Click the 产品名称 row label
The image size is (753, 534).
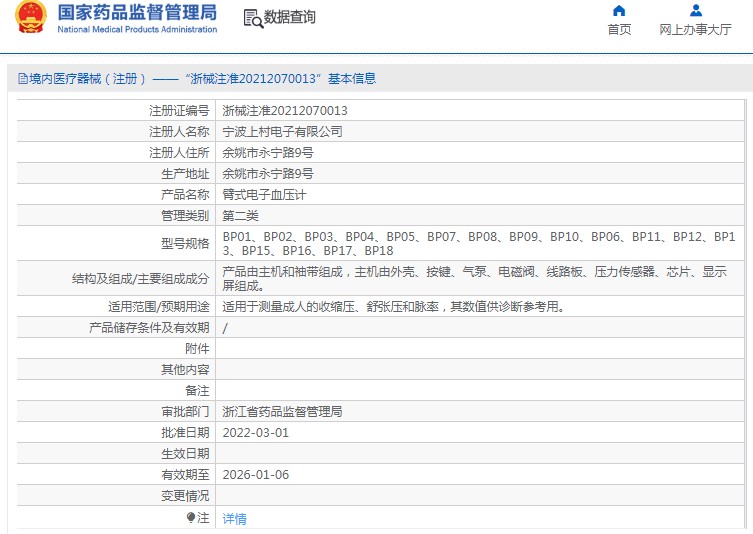(185, 195)
